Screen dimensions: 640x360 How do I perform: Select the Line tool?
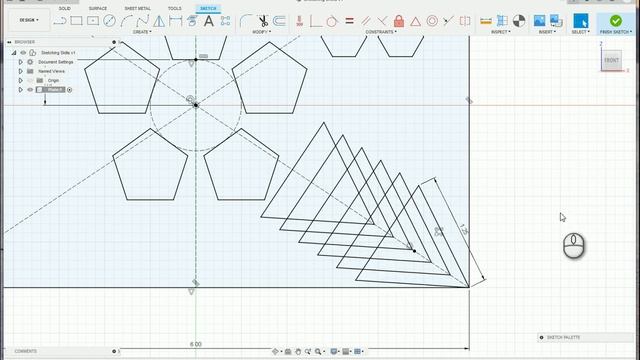(60, 21)
